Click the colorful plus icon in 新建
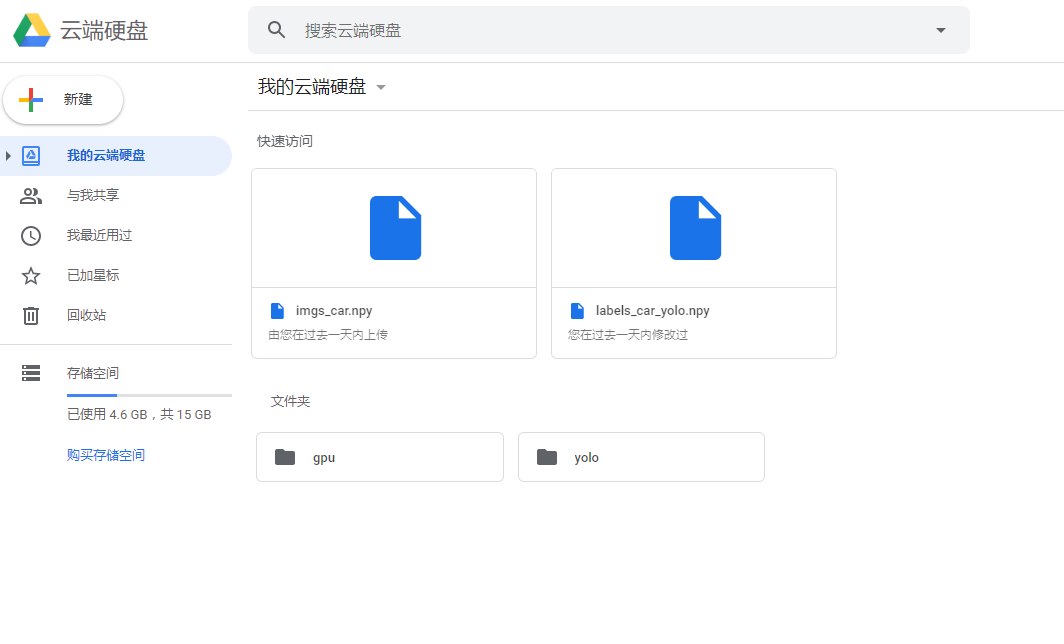 (x=31, y=100)
